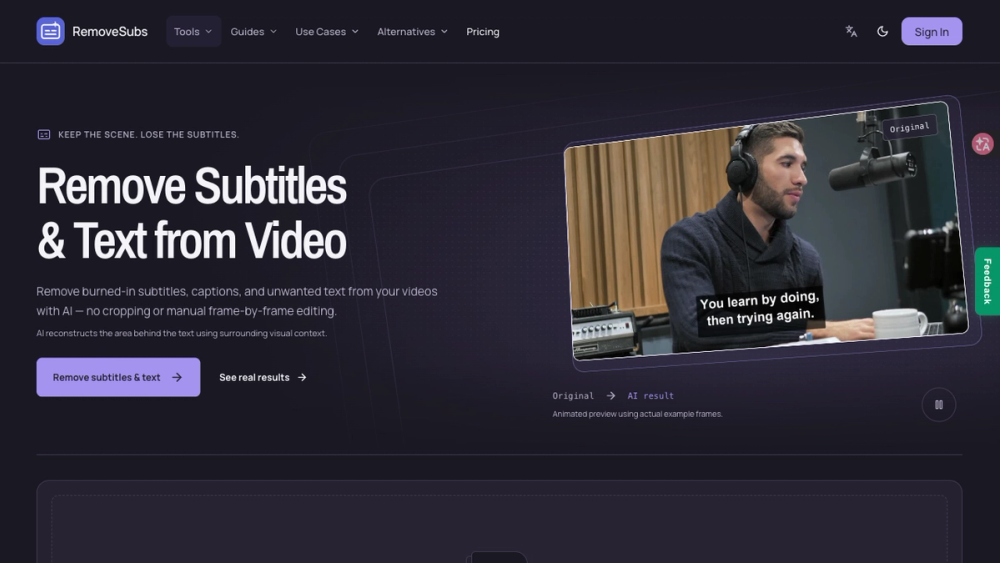Click the RemoveSubs brand name
The height and width of the screenshot is (563, 1000).
pos(110,31)
